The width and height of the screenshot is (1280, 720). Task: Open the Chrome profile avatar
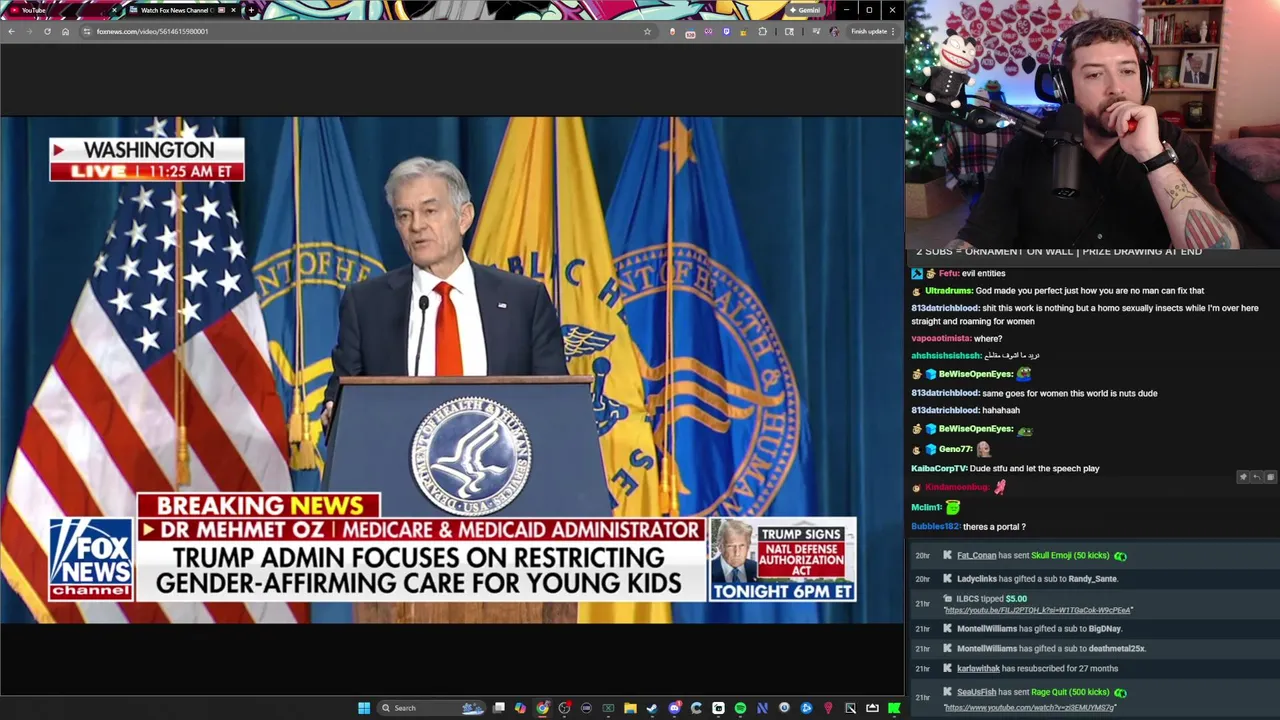tap(834, 31)
